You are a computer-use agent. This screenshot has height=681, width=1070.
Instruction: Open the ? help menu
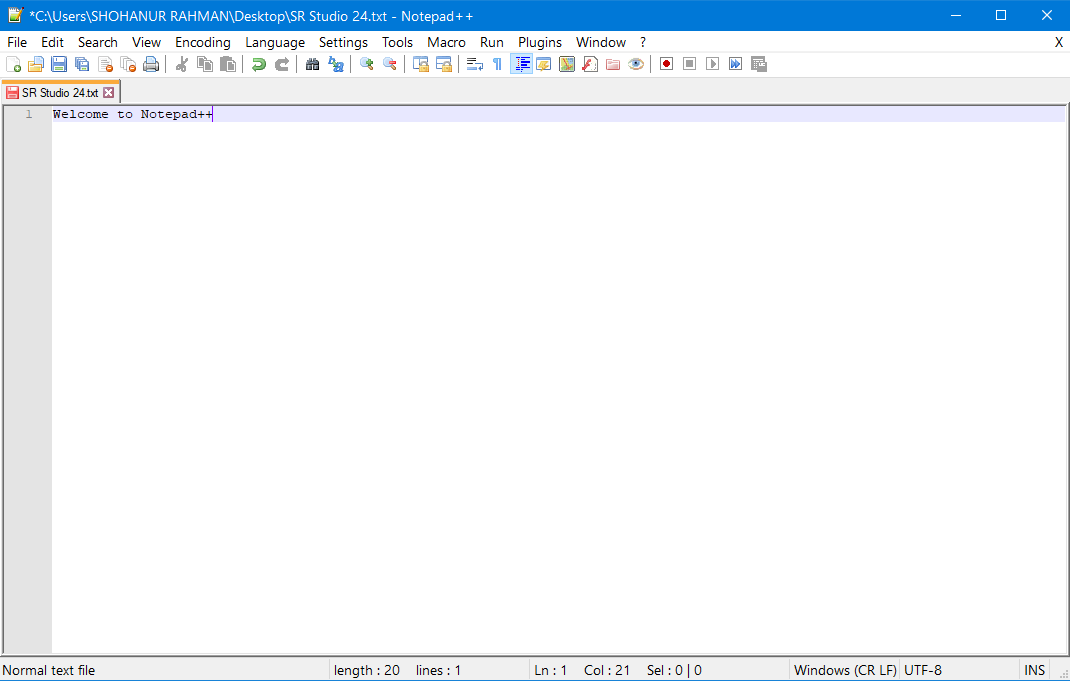[x=643, y=42]
